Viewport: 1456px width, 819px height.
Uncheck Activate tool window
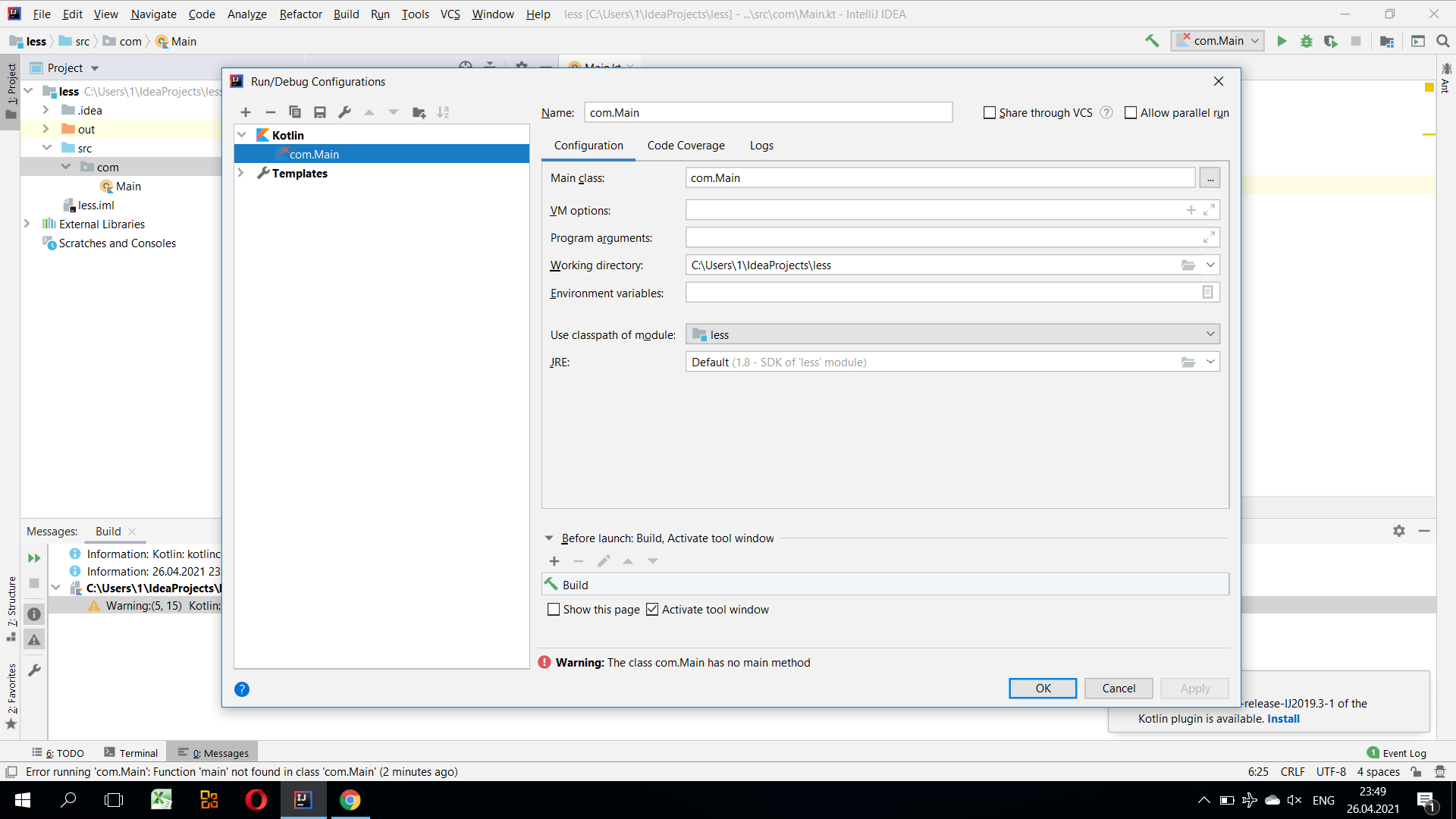[652, 610]
